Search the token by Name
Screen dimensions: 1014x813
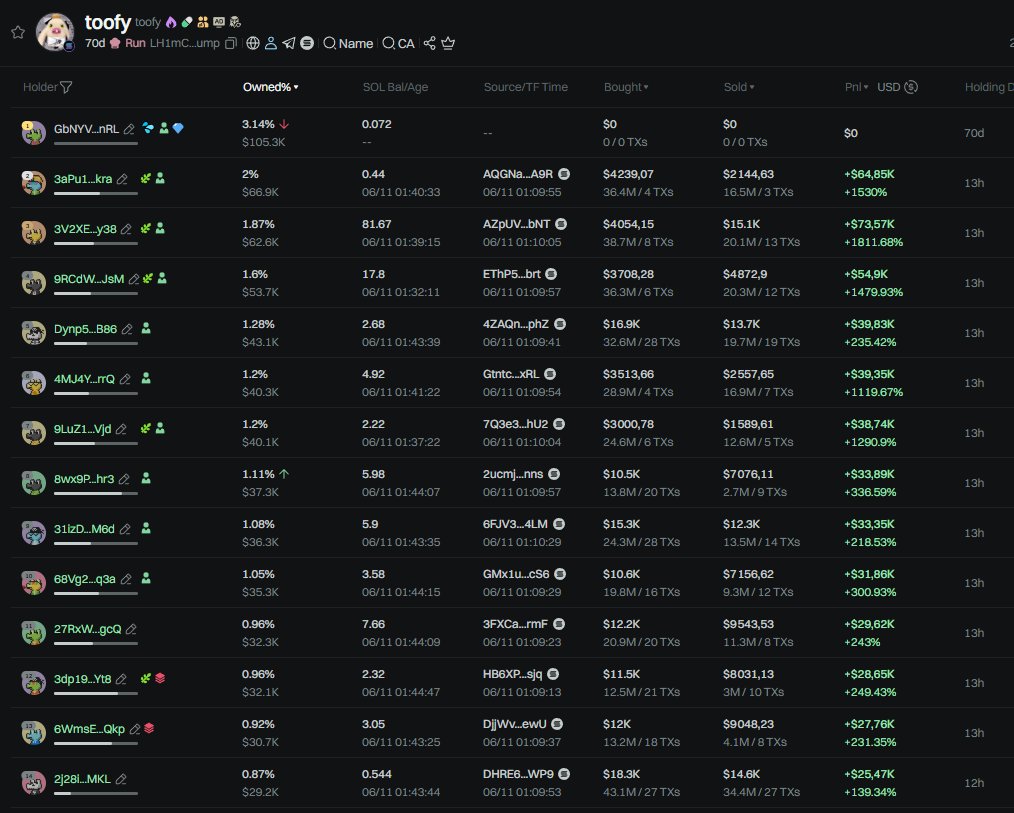[x=348, y=43]
